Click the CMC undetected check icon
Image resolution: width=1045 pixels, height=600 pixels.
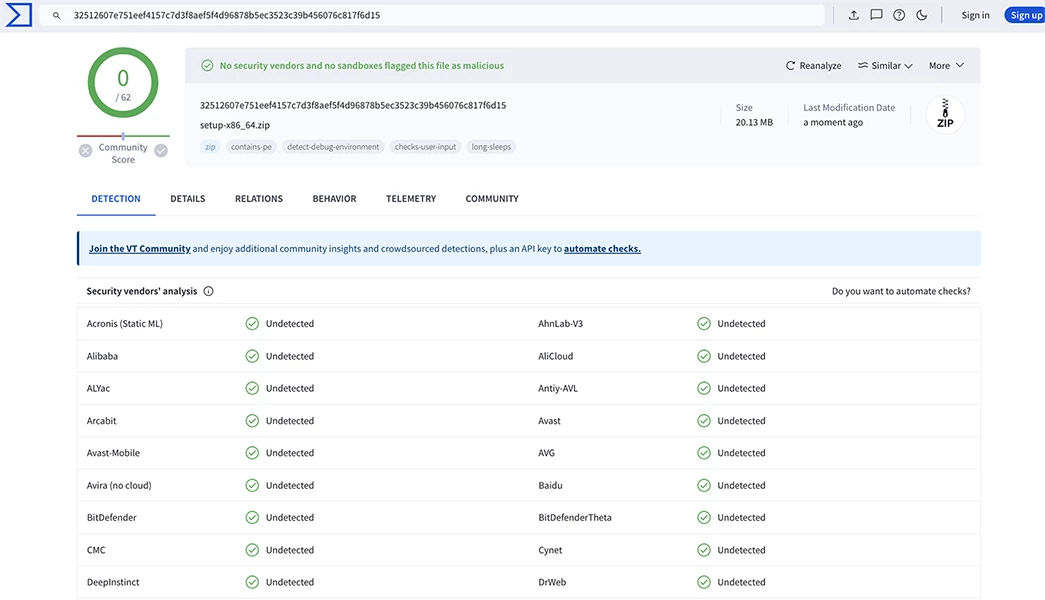point(252,550)
